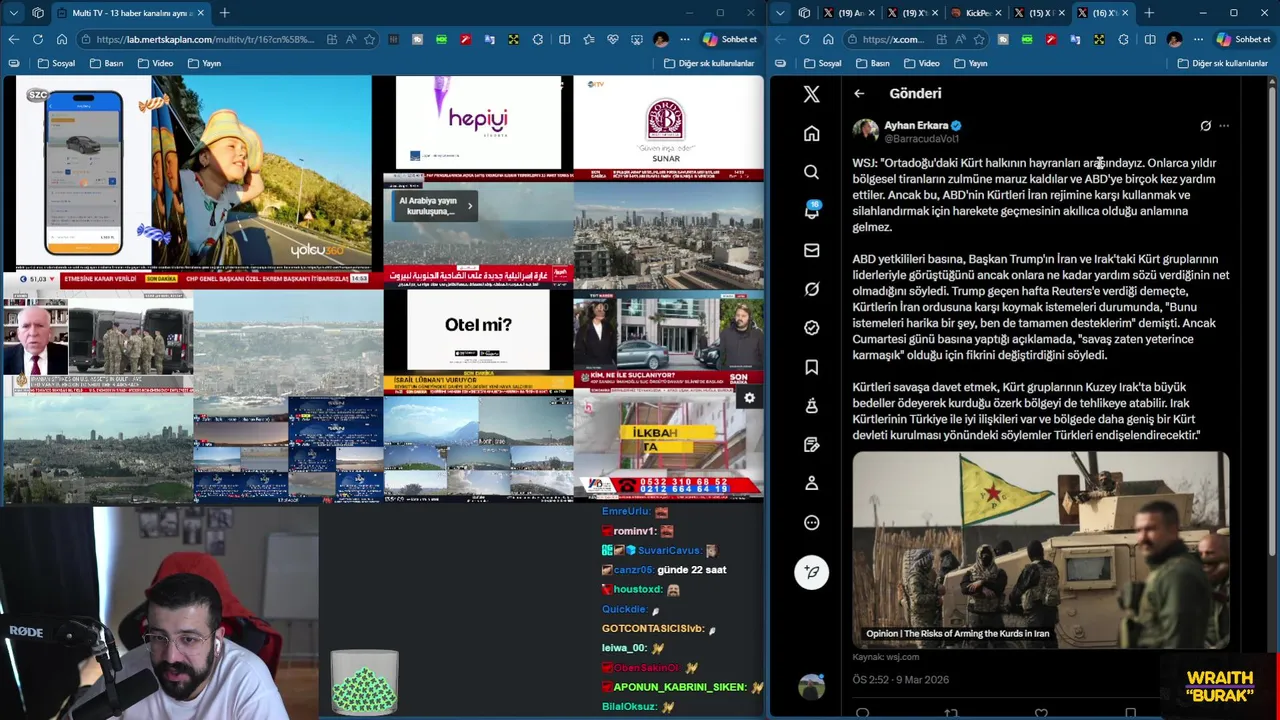Open Diğer sık kullanılanlar in X window
Image resolution: width=1280 pixels, height=720 pixels.
(1222, 63)
